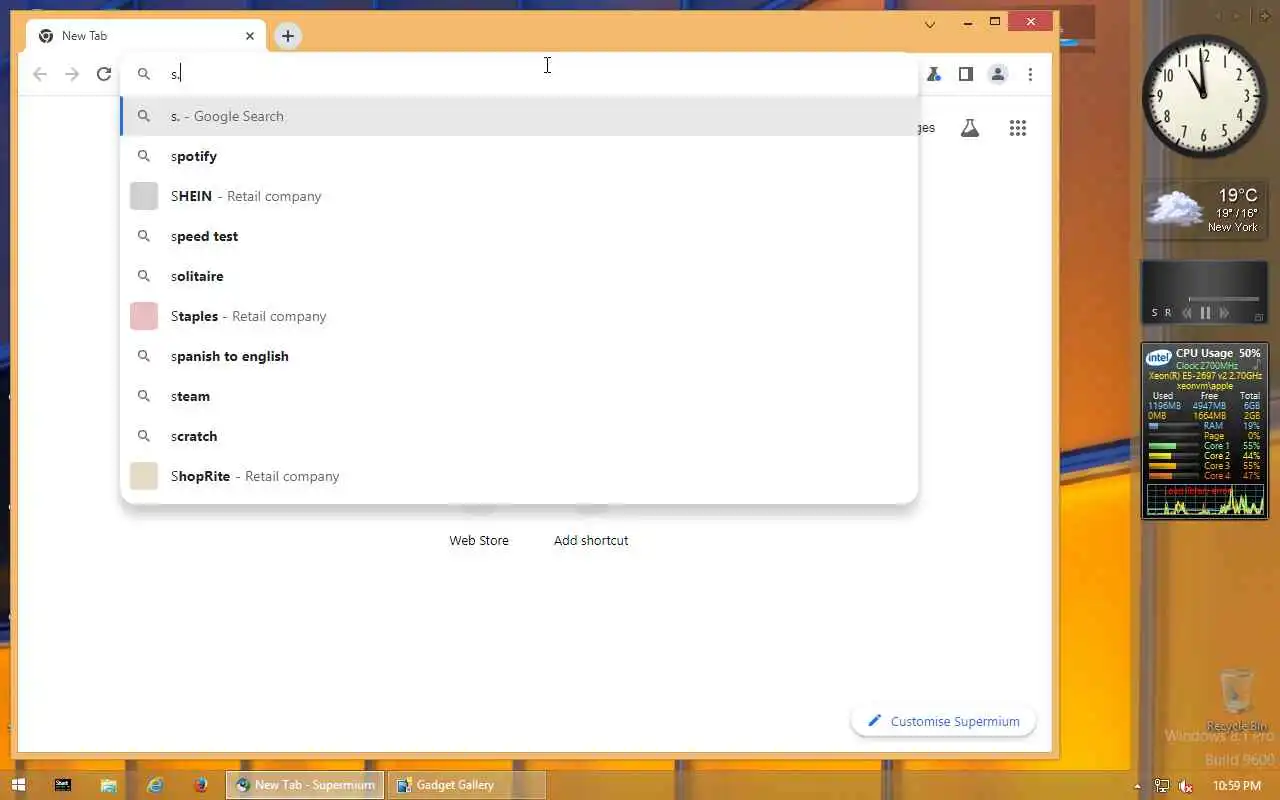Toggle repeat (R) in media gadget

tap(1167, 313)
